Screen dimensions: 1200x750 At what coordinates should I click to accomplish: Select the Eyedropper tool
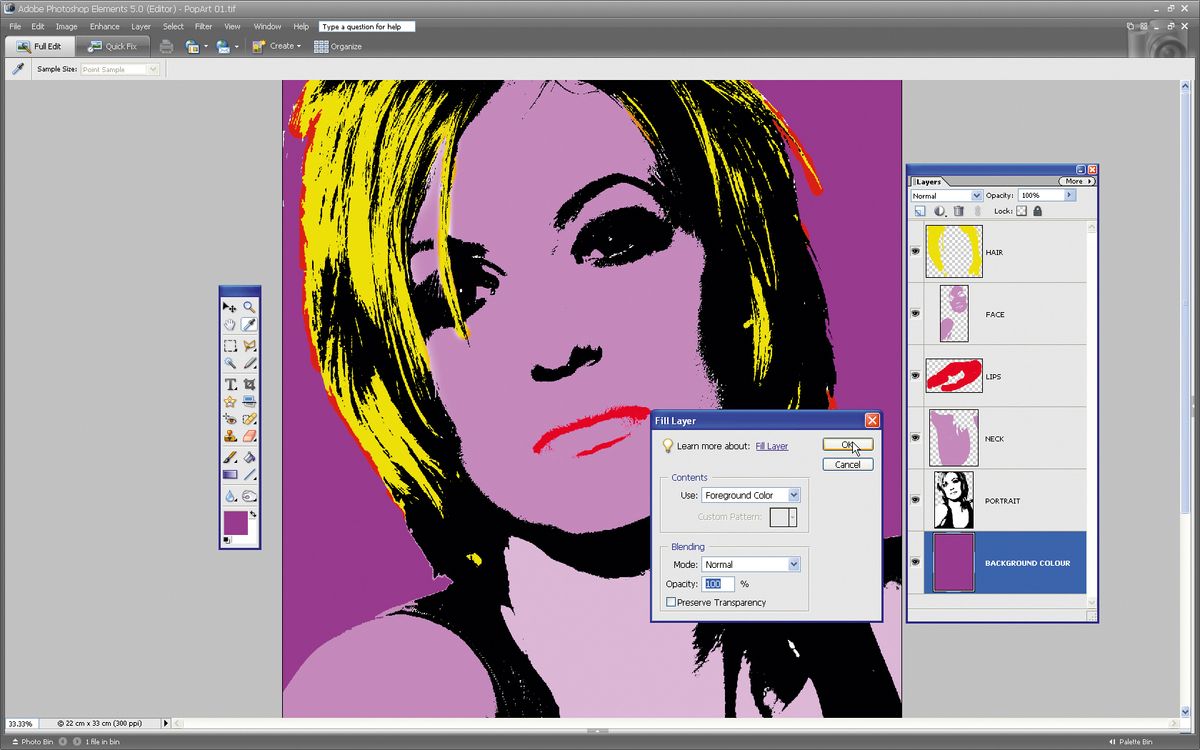[x=250, y=325]
